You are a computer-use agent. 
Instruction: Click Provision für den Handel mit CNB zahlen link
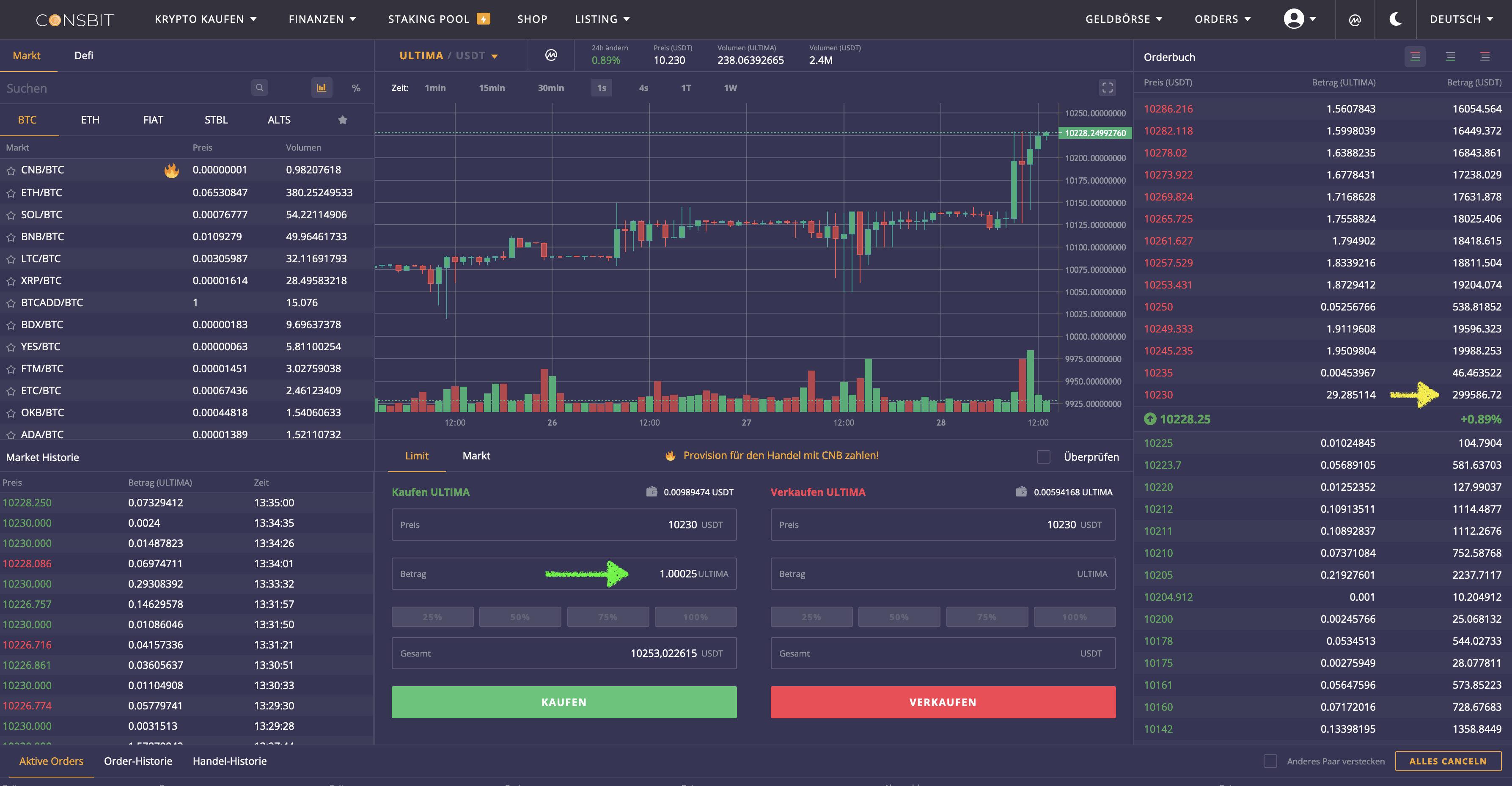click(781, 456)
